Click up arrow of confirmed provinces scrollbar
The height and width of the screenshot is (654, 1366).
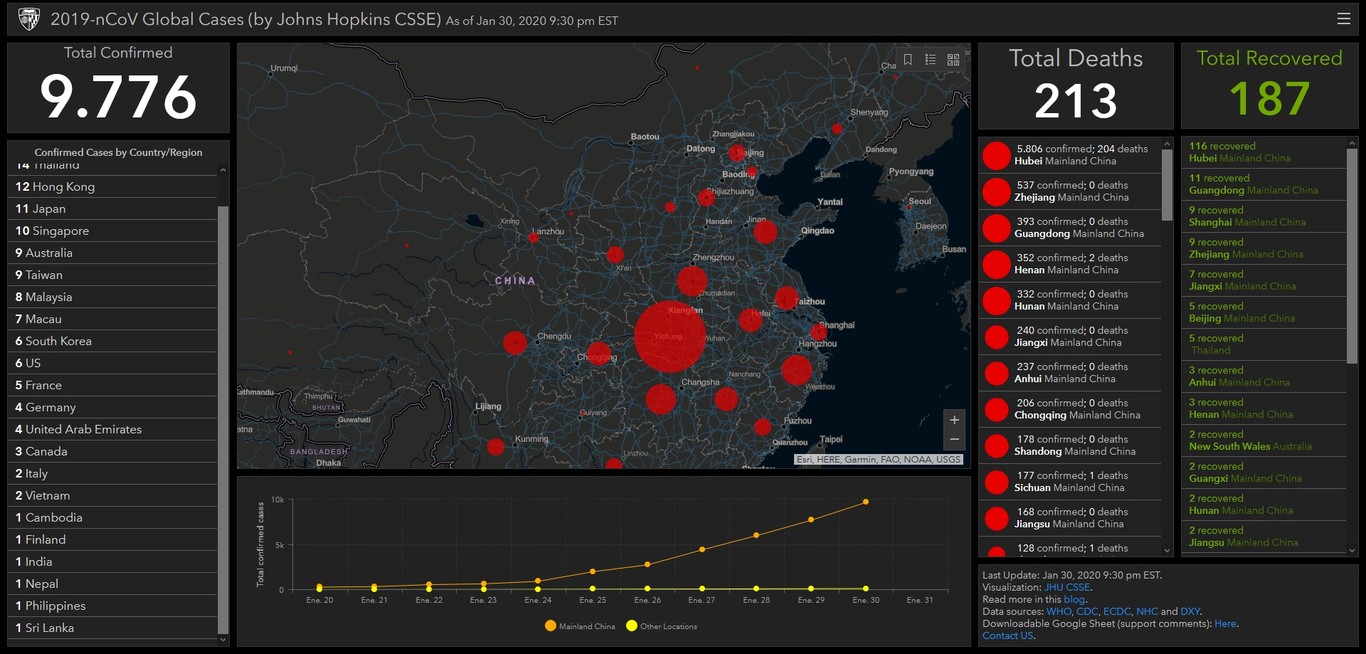pyautogui.click(x=1166, y=143)
